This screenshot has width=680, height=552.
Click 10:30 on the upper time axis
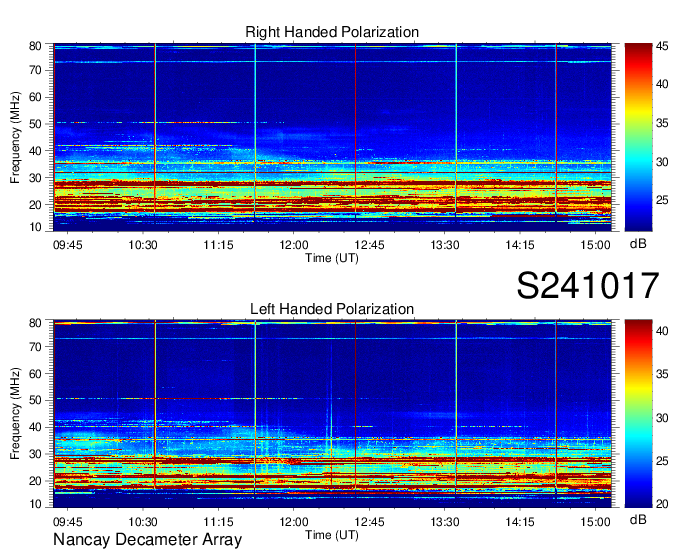tap(143, 245)
